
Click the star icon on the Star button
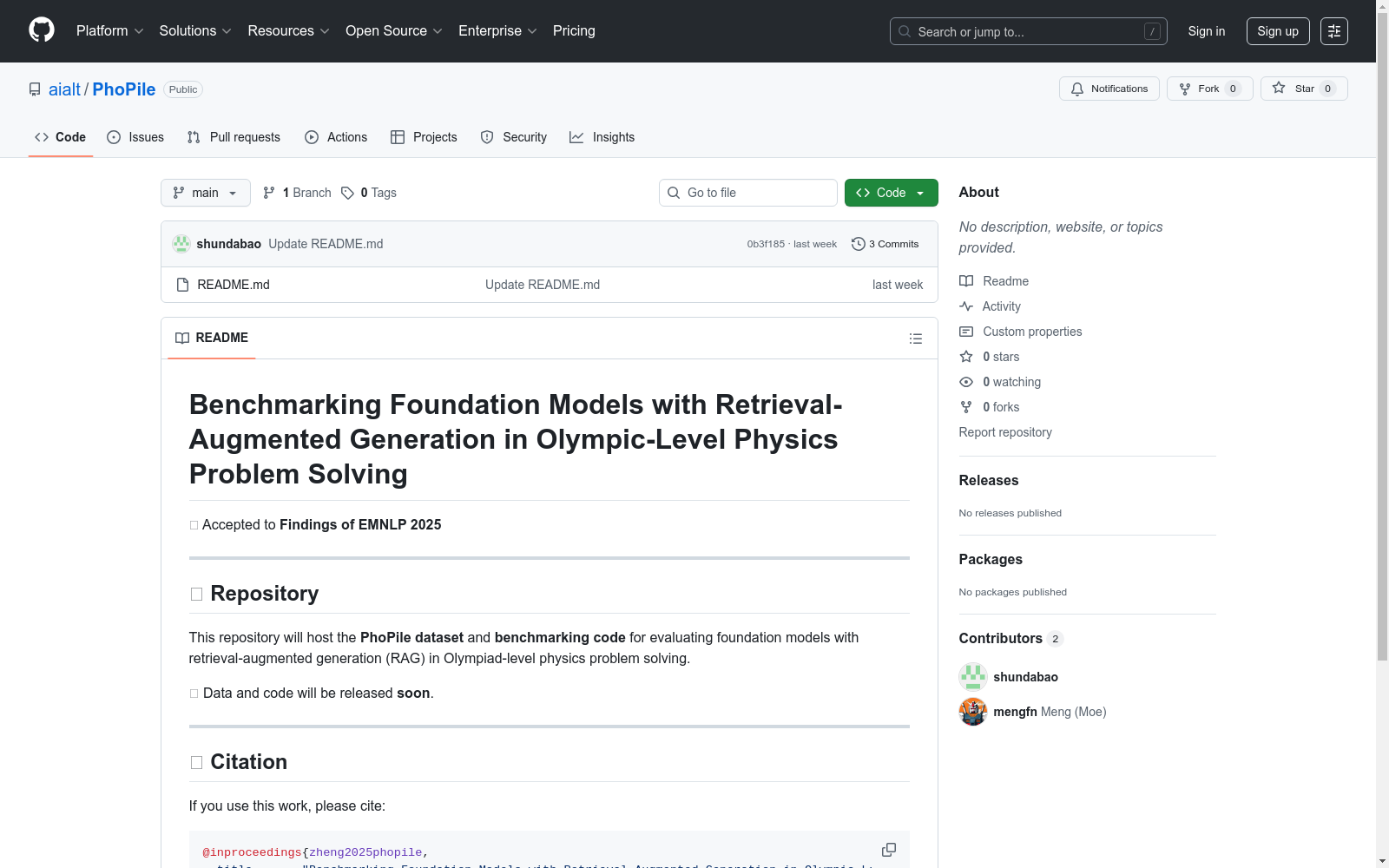click(1279, 88)
